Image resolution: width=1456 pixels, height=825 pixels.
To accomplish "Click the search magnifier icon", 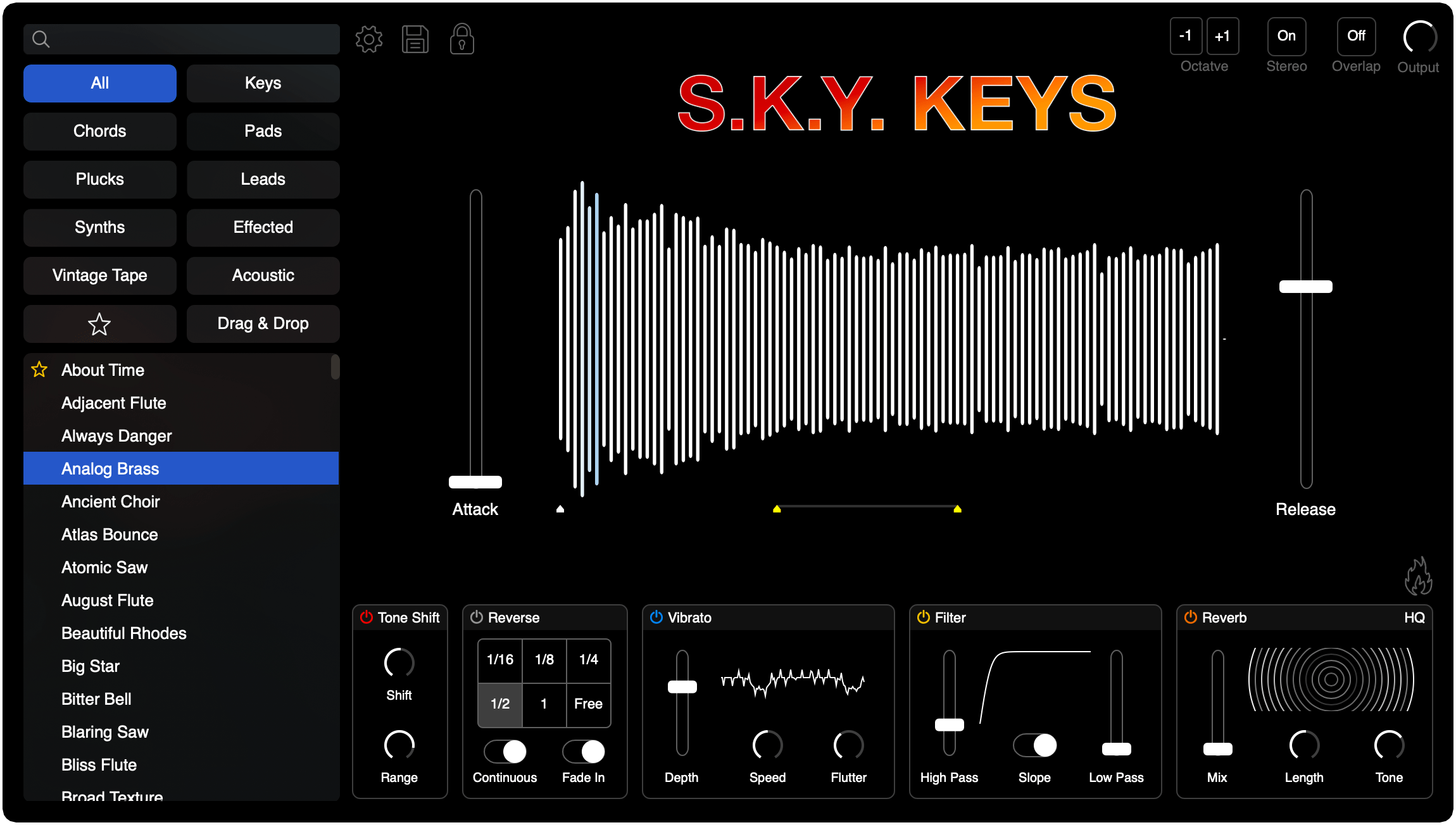I will coord(41,39).
